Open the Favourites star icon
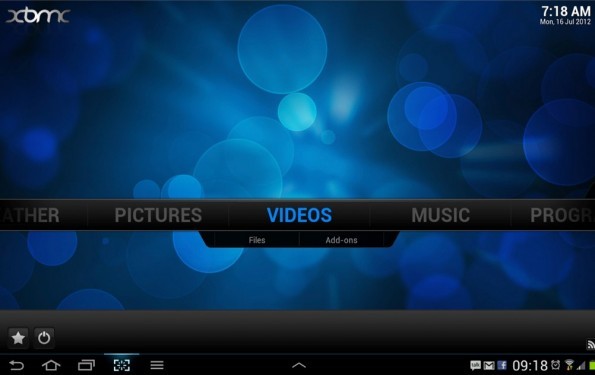The width and height of the screenshot is (595, 375). pos(18,338)
